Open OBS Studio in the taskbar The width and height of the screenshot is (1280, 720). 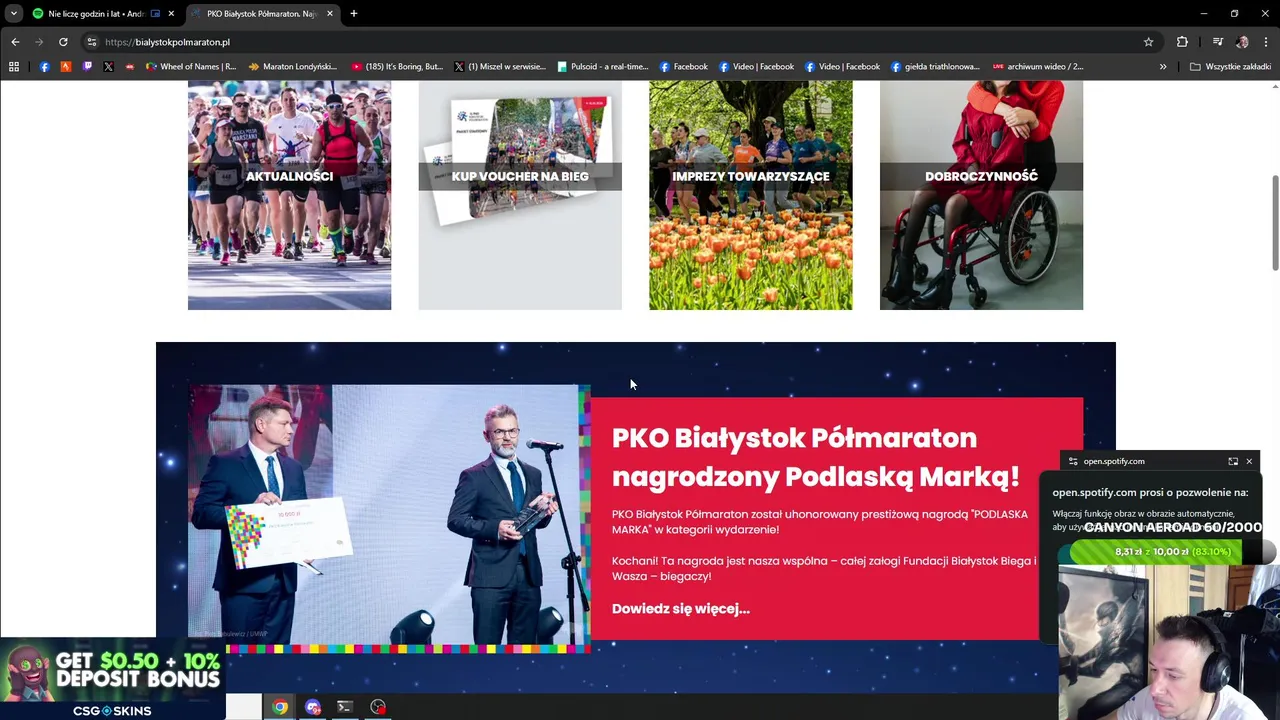tap(378, 707)
